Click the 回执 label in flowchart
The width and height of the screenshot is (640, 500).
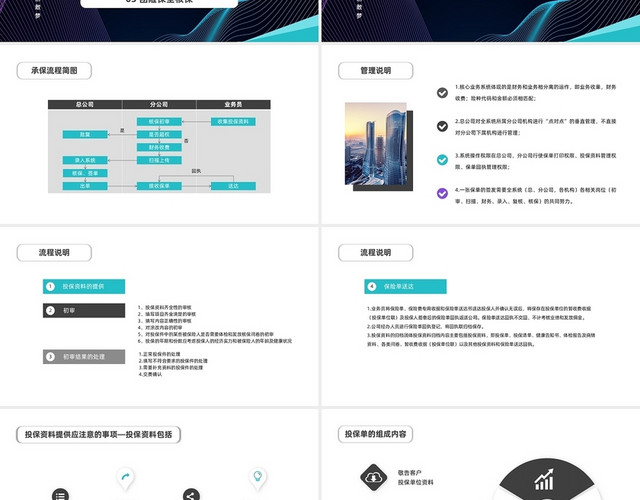pos(196,171)
